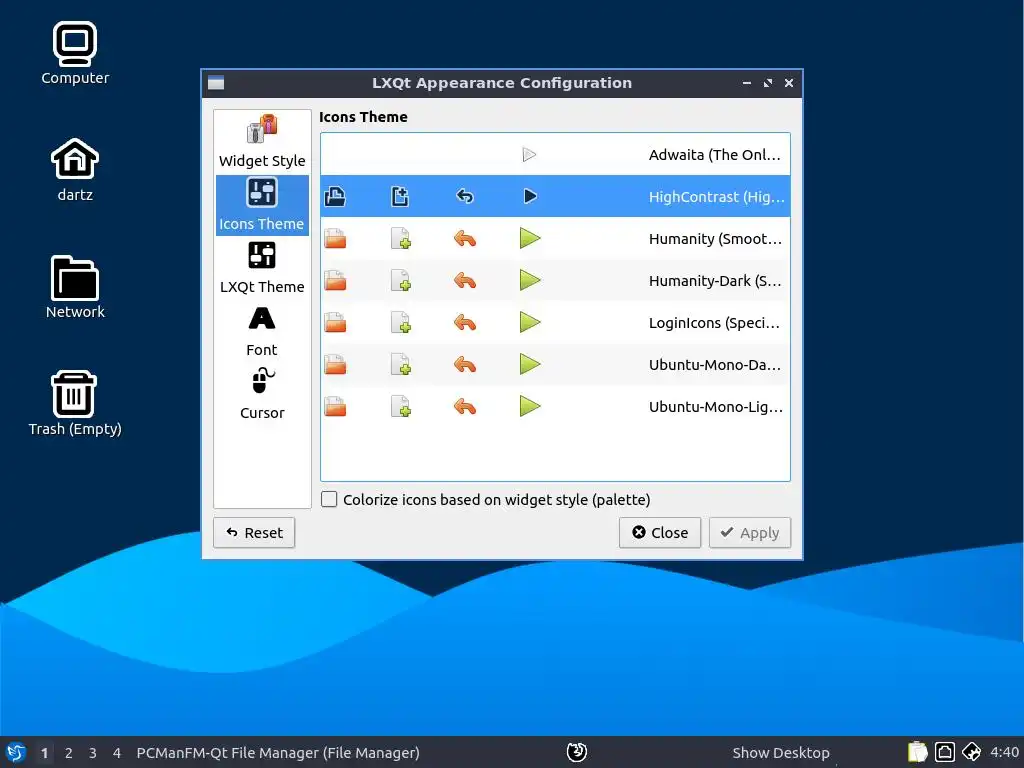Click the HighContrast theme name

(x=716, y=197)
